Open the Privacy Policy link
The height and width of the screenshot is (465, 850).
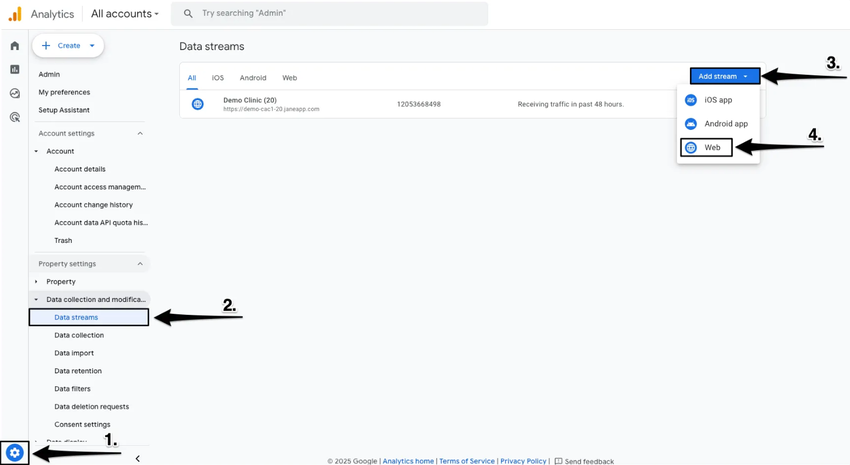coord(523,461)
